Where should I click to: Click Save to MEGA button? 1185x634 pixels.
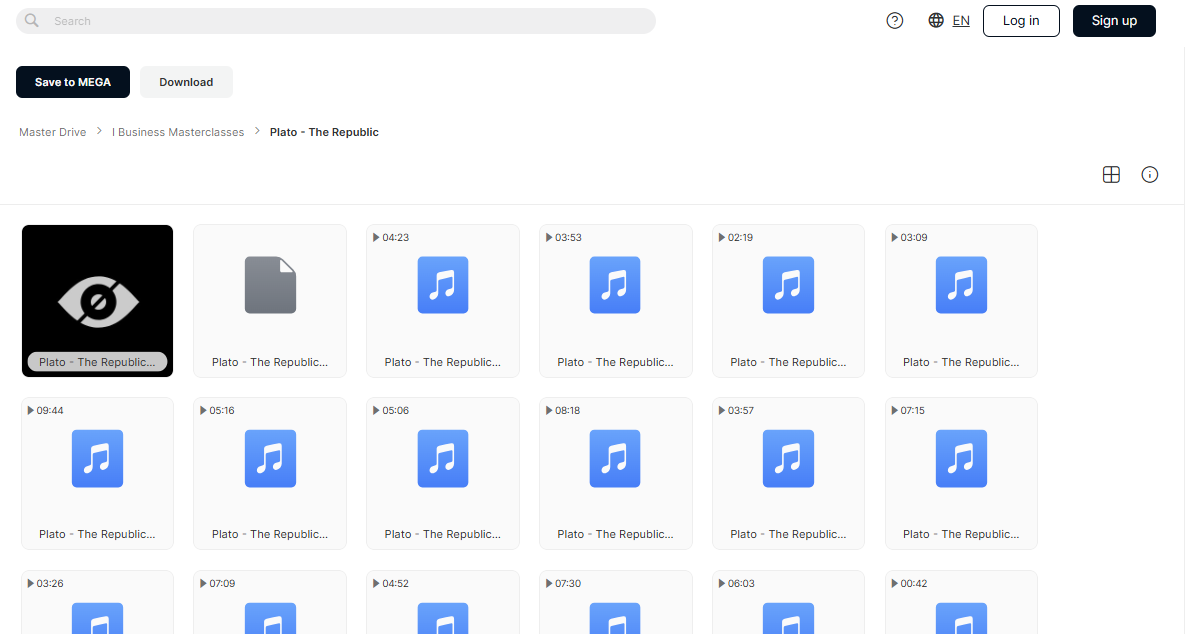pos(73,82)
